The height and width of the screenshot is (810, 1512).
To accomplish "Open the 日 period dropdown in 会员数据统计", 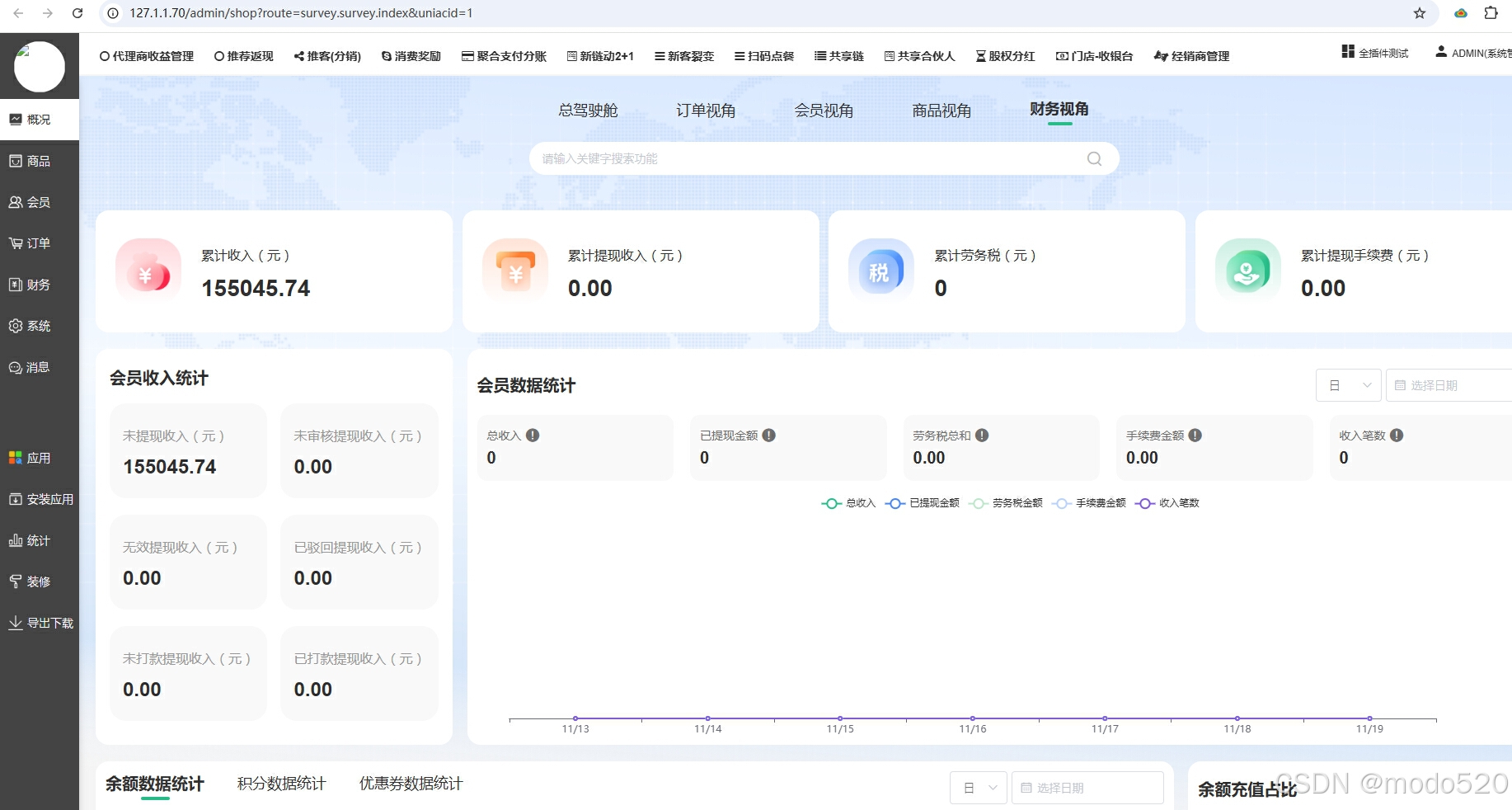I will 1349,385.
